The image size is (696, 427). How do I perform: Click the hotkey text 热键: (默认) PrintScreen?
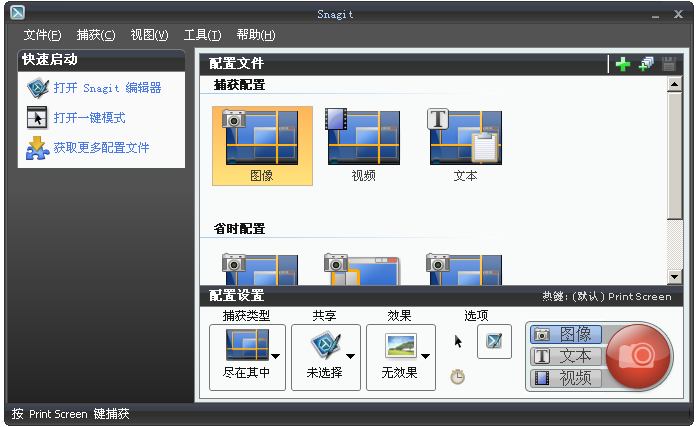pyautogui.click(x=607, y=297)
